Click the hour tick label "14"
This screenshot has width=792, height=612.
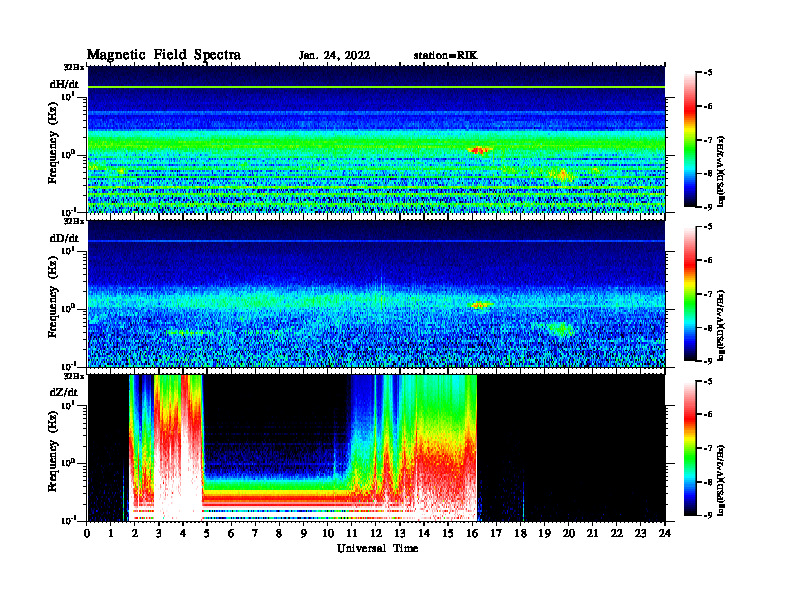[x=424, y=533]
